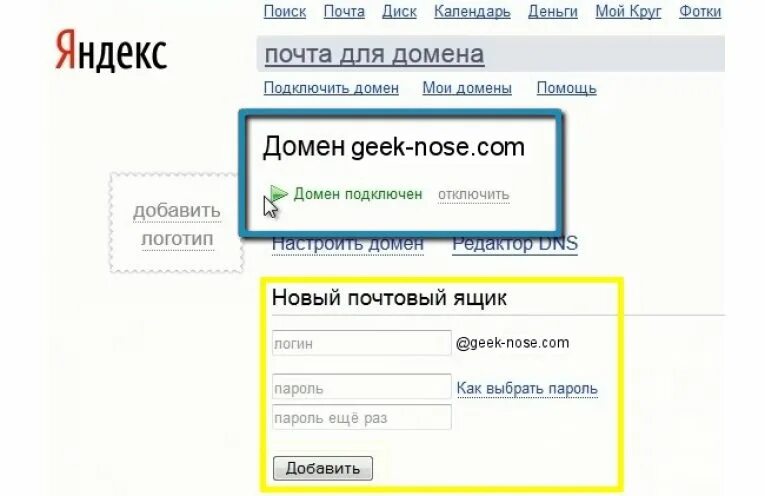Click the Добавить button
Image resolution: width=765 pixels, height=496 pixels.
click(x=323, y=468)
